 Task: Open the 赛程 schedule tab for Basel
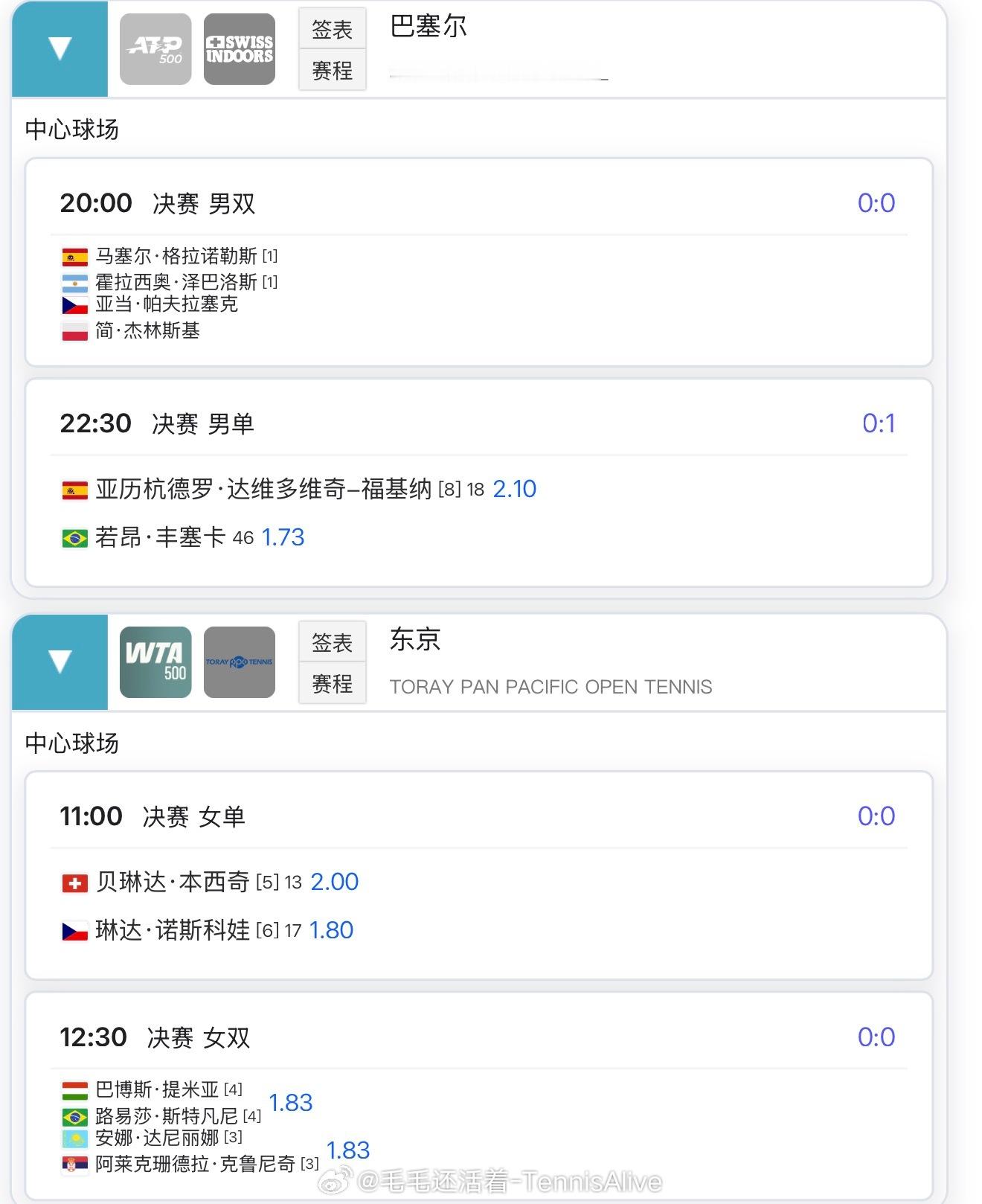pyautogui.click(x=333, y=70)
